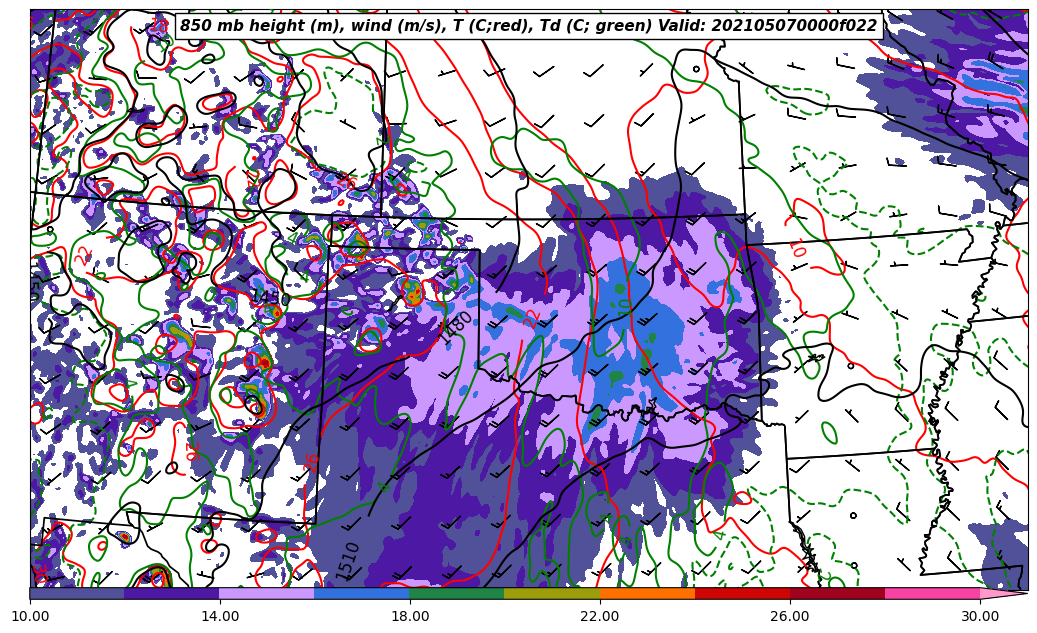Click the 10.00 colorbar tick label
1037x633 pixels.
[30, 616]
